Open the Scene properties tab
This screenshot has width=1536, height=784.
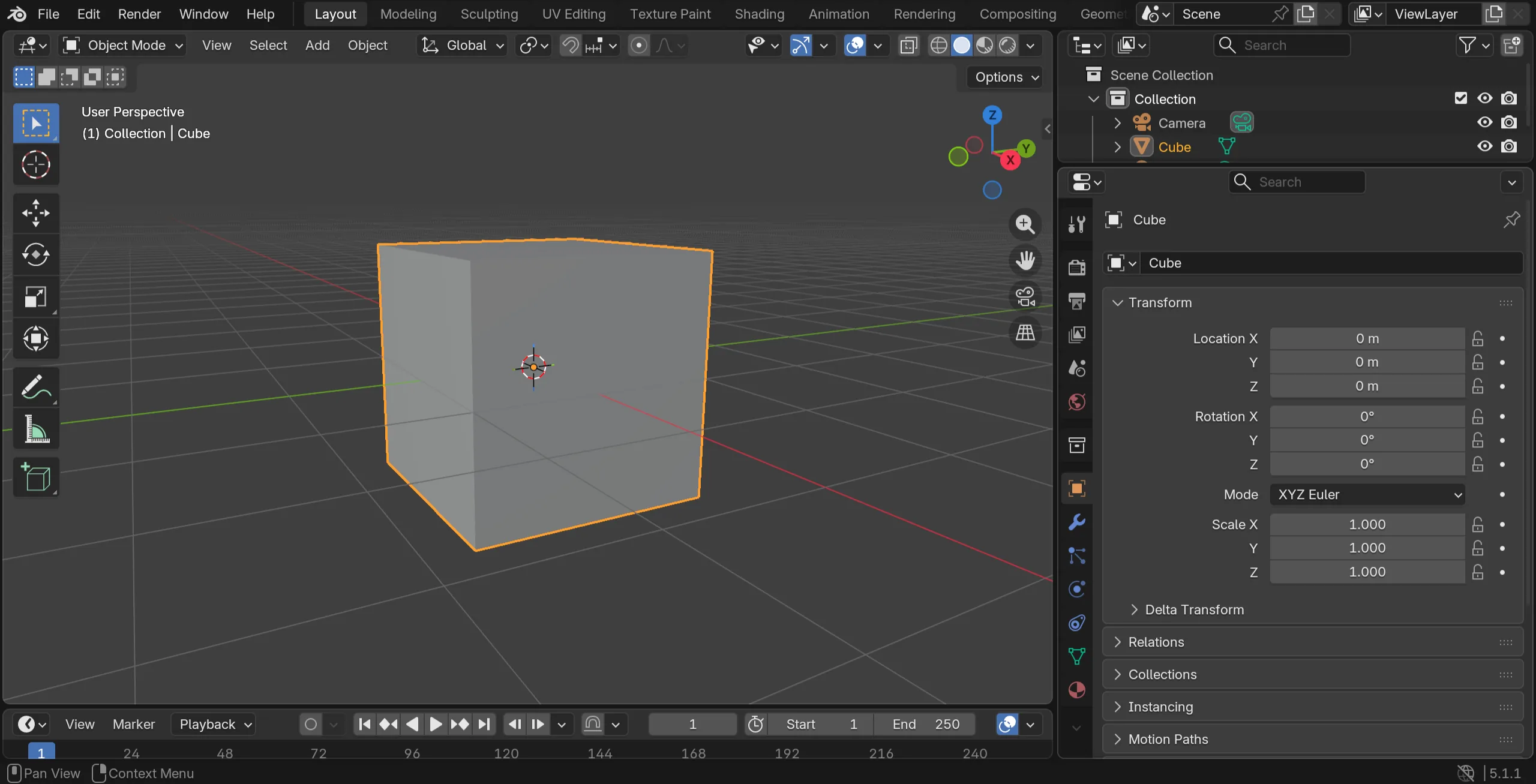(1077, 368)
